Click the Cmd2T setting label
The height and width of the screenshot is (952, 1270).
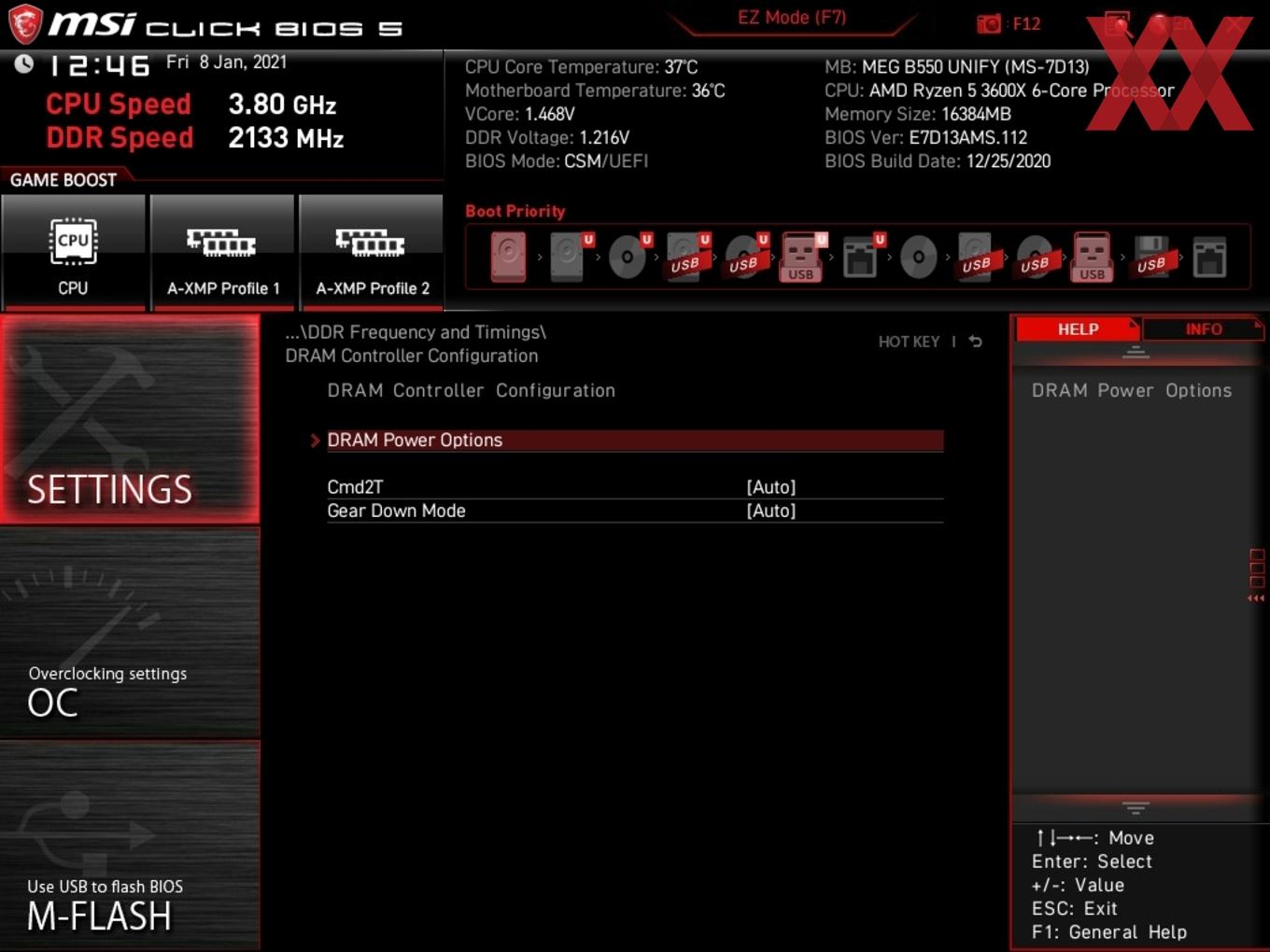tap(355, 487)
